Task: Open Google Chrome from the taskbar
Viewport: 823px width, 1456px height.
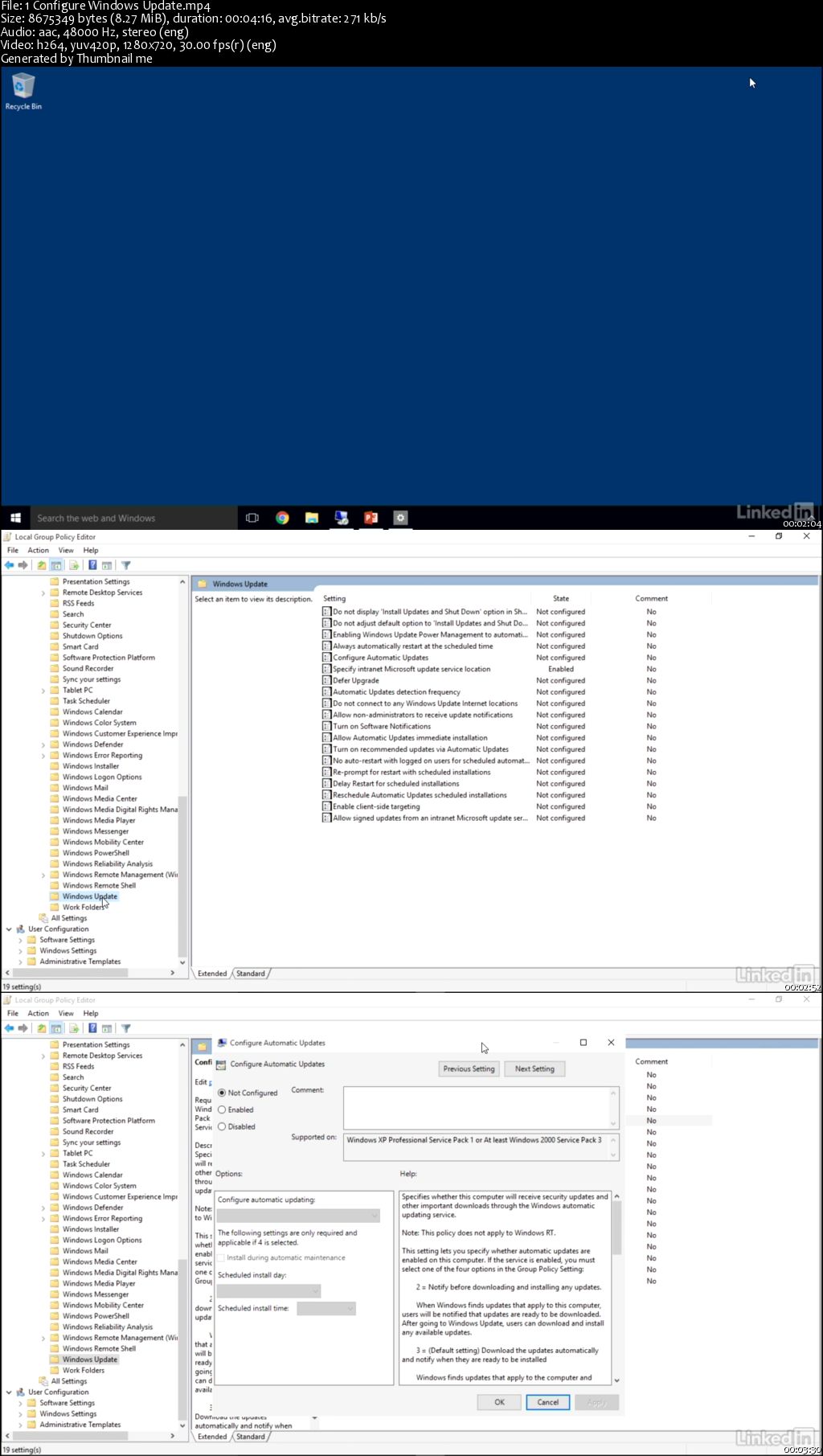Action: pyautogui.click(x=282, y=518)
